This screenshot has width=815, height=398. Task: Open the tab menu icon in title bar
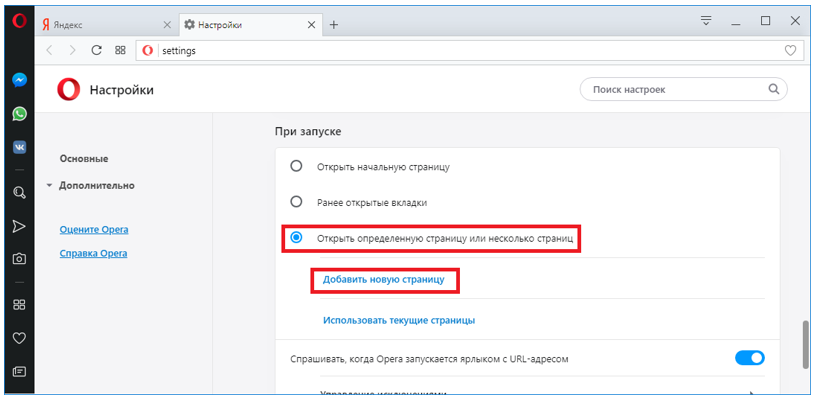click(705, 21)
